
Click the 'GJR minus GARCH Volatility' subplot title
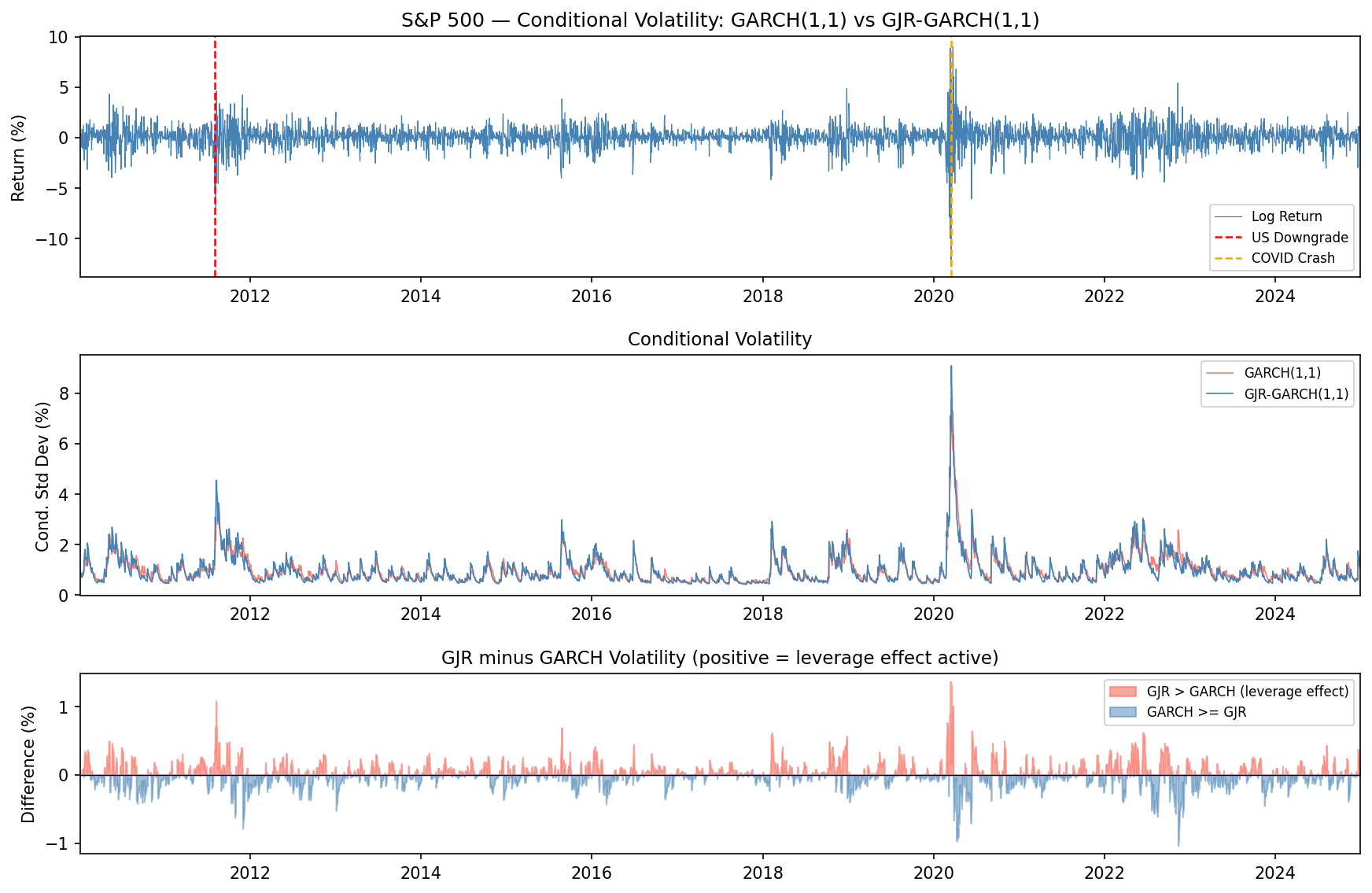click(720, 658)
